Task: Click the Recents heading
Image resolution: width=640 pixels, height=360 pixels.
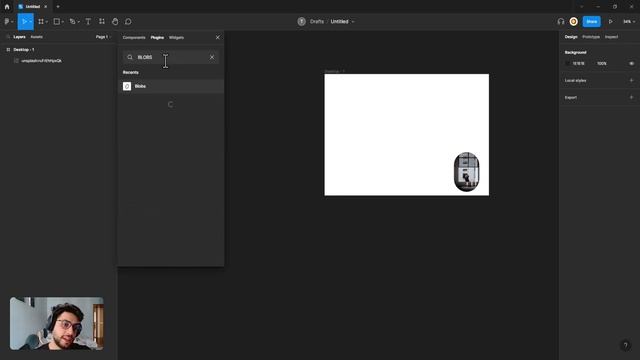Action: (131, 72)
